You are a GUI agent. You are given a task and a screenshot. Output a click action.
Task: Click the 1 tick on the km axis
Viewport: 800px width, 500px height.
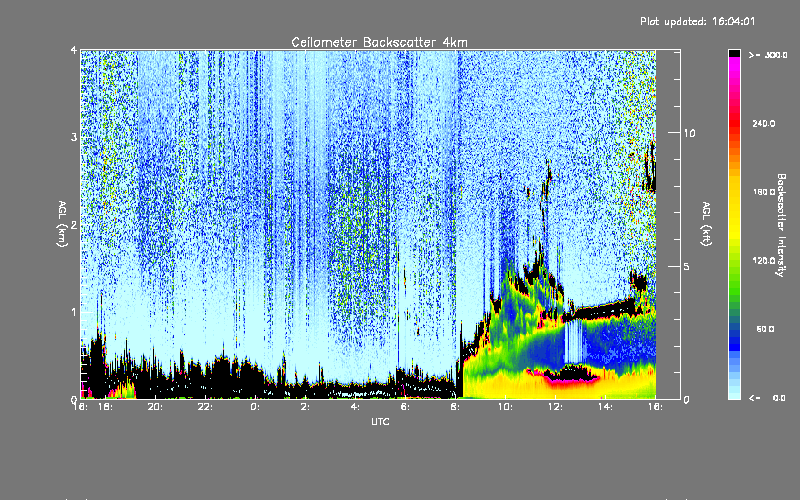pos(74,312)
